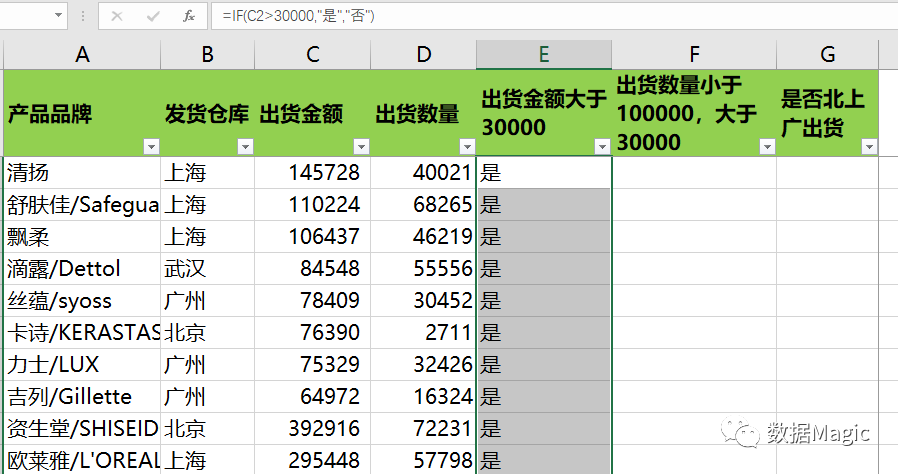Select the cell 资生堂/SHISEIDO
This screenshot has height=474, width=898.
(82, 429)
